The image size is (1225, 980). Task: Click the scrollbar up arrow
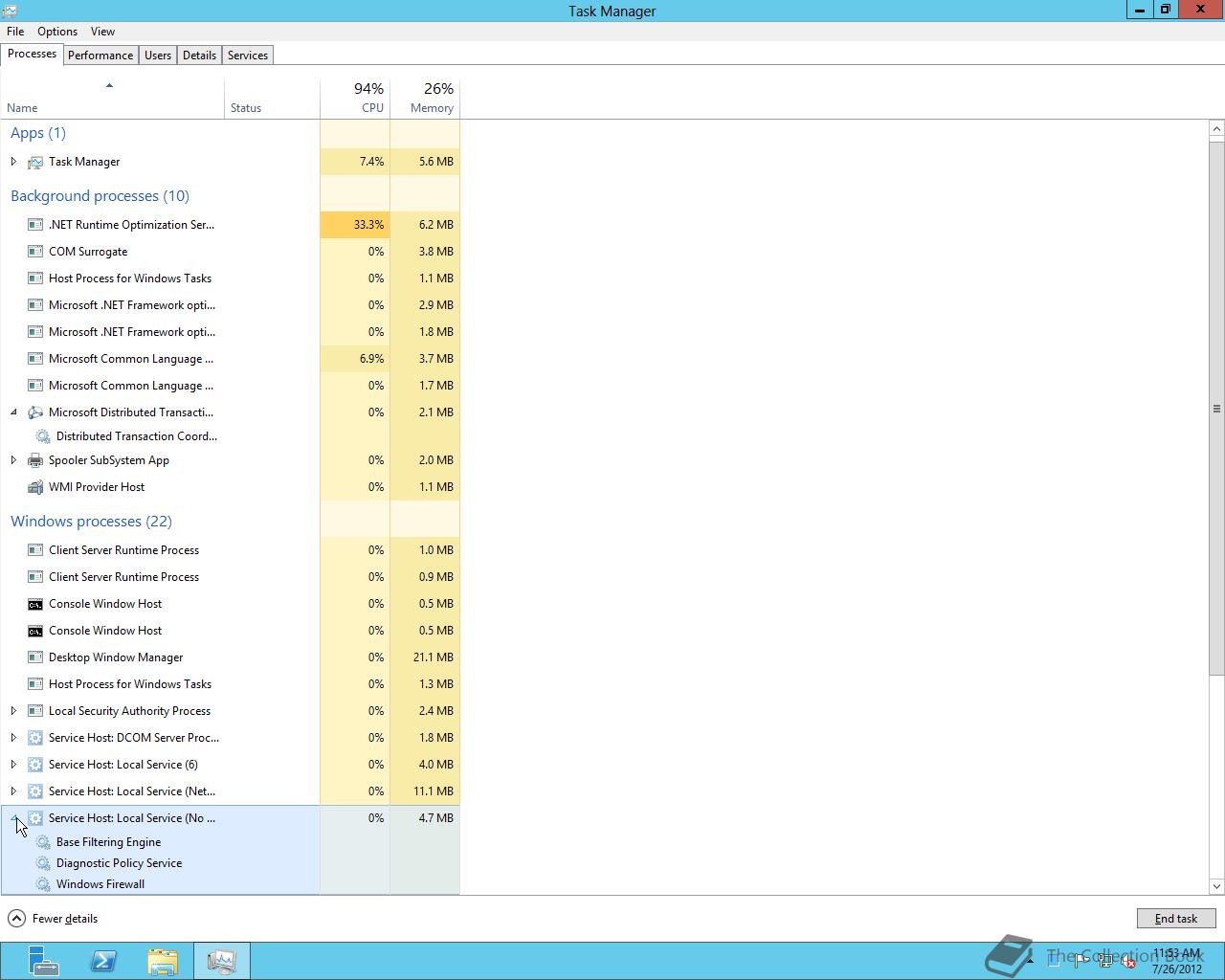click(x=1216, y=128)
